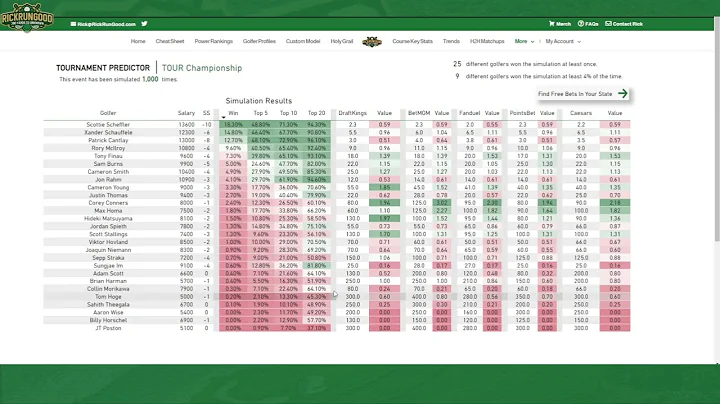Expand the My Account dropdown
Image resolution: width=720 pixels, height=404 pixels.
coord(563,41)
